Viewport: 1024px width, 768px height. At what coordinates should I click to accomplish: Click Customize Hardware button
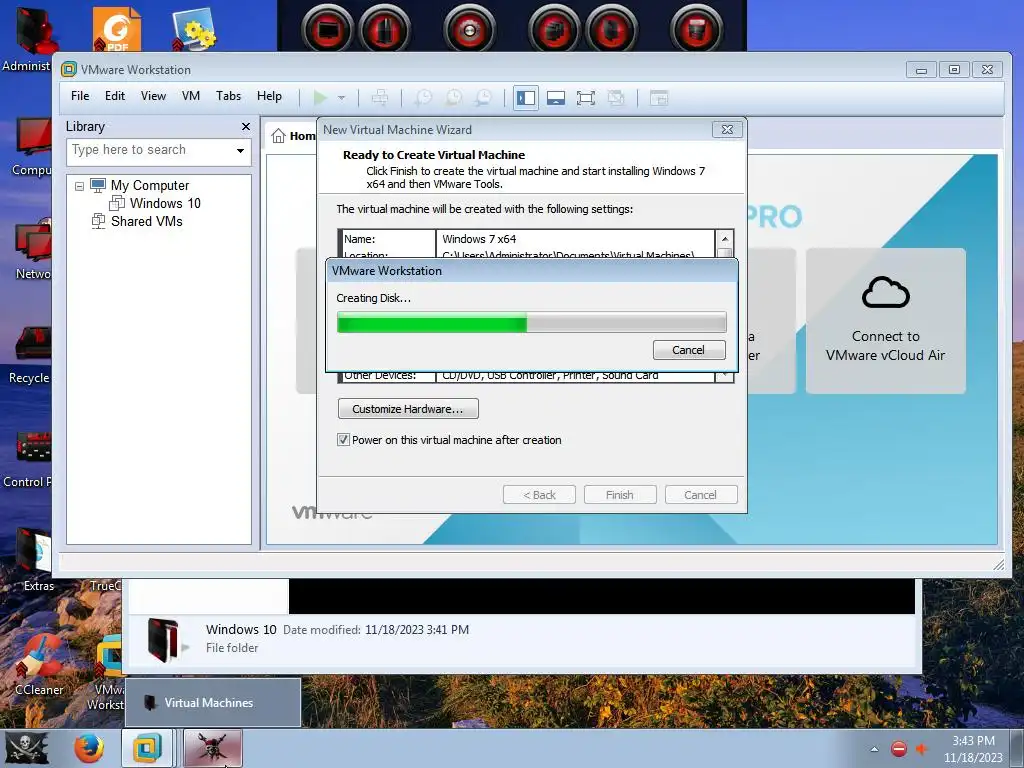coord(408,409)
